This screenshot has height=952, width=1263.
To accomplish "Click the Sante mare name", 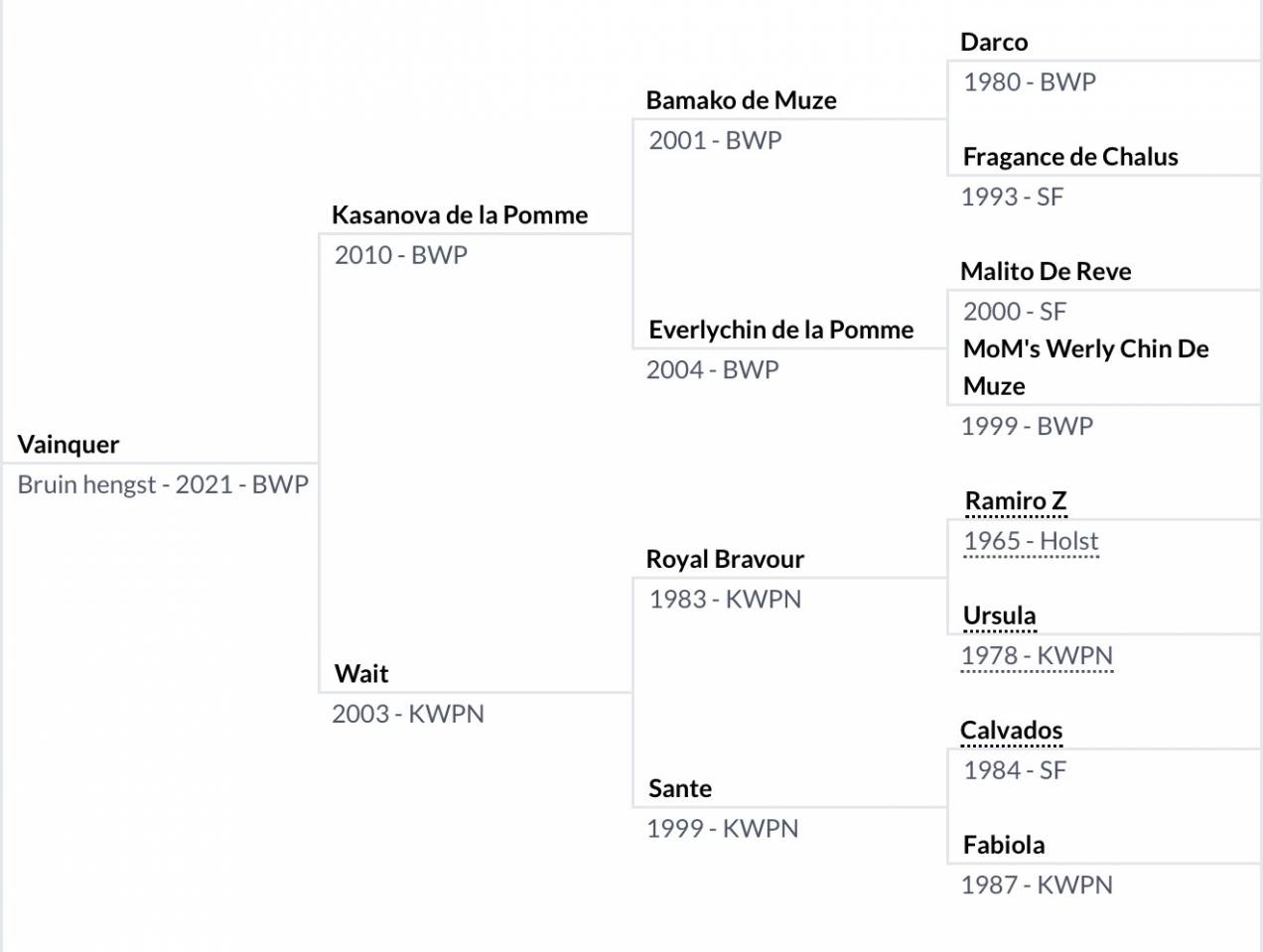I will [680, 788].
